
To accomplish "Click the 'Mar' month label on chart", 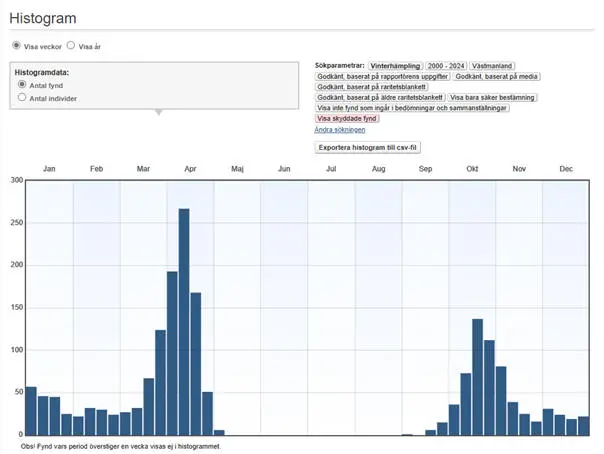I will [143, 169].
